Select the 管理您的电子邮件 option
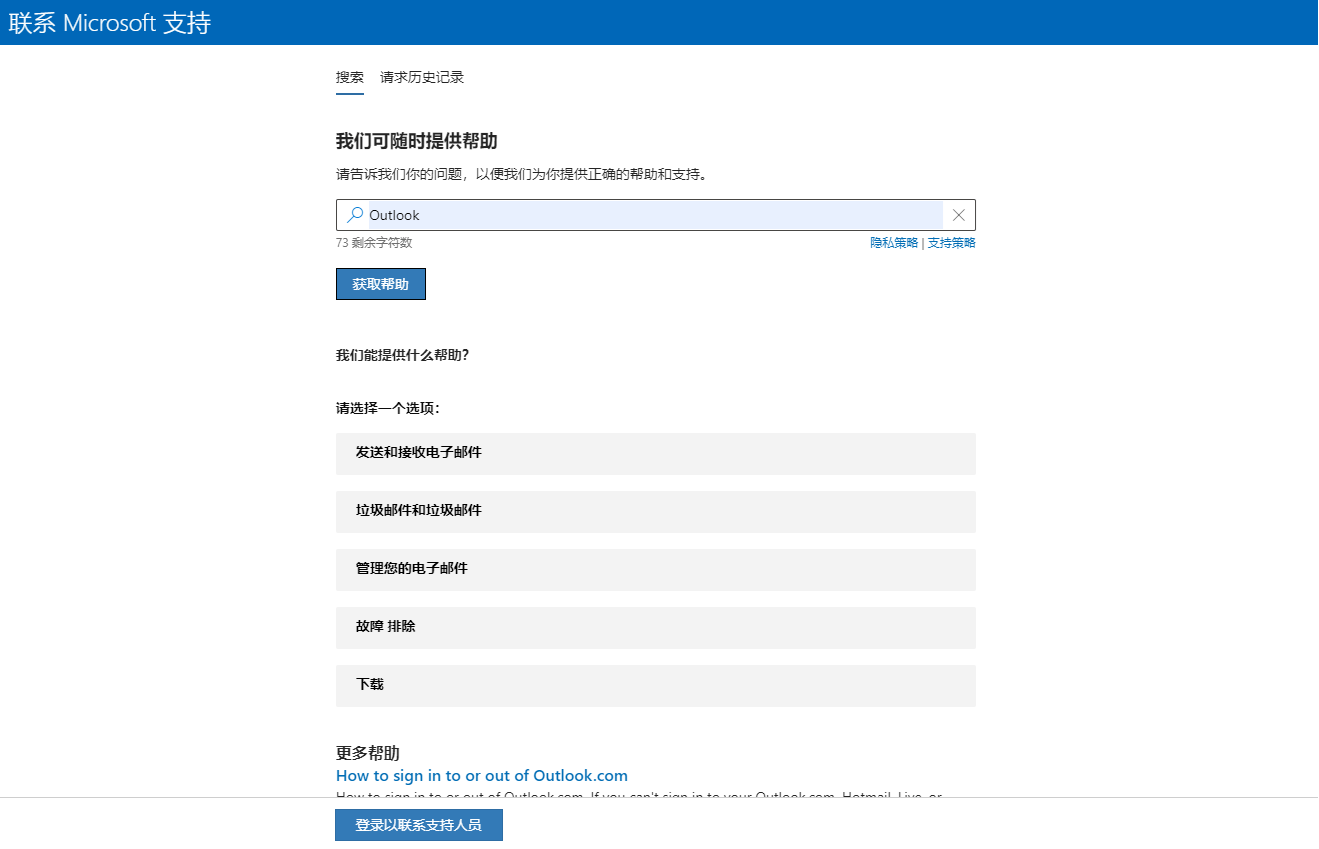The image size is (1319, 849). 656,569
